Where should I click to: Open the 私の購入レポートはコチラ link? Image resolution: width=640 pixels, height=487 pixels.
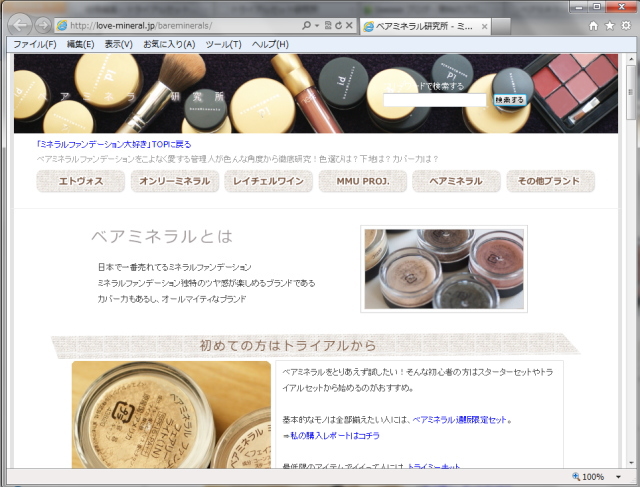pos(335,436)
